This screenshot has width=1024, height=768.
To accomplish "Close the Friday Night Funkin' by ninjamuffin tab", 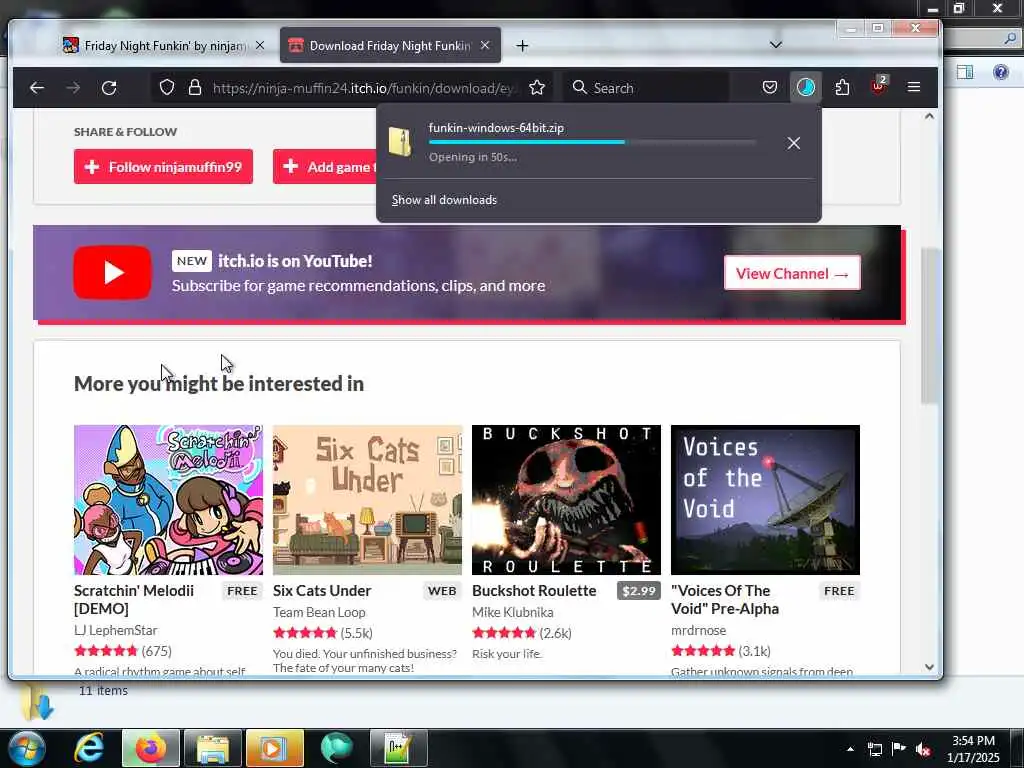I will click(260, 45).
